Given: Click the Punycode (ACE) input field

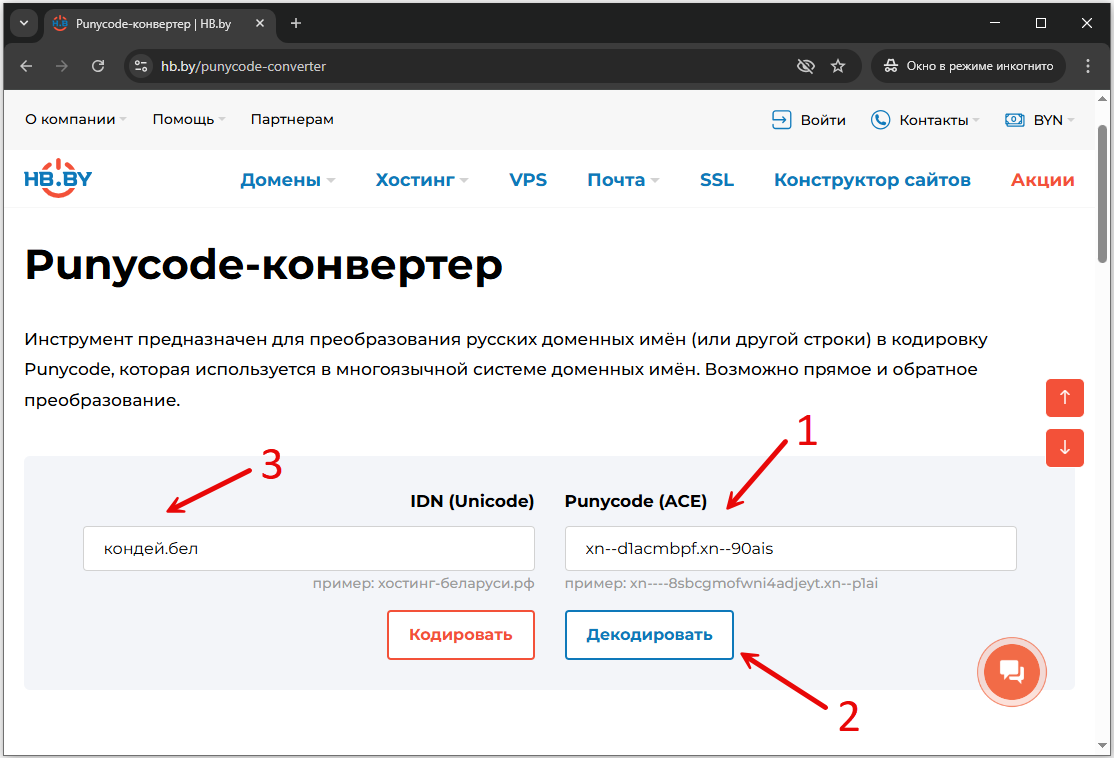Looking at the screenshot, I should click(x=790, y=548).
